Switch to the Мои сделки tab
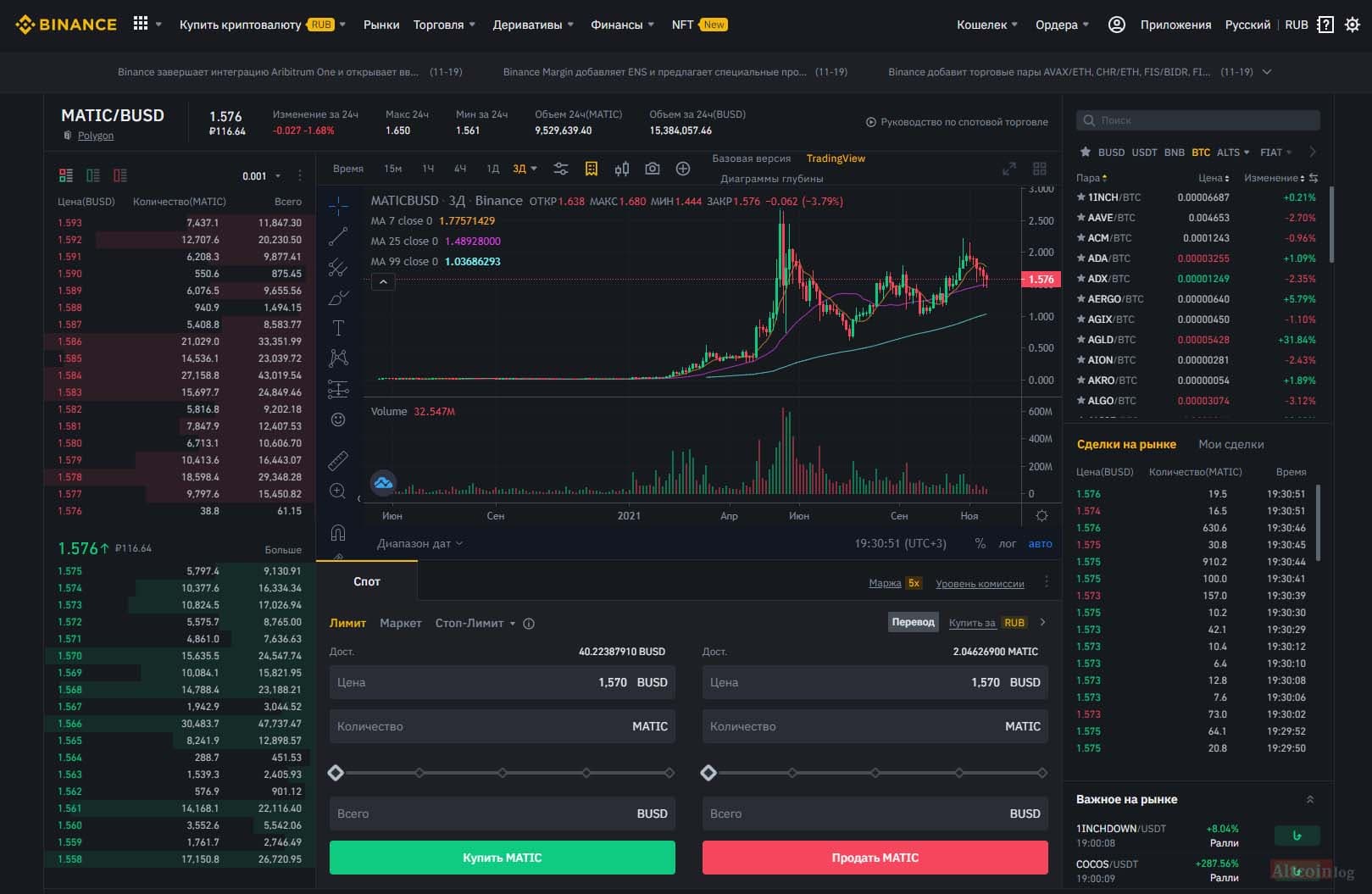1372x894 pixels. [1230, 444]
